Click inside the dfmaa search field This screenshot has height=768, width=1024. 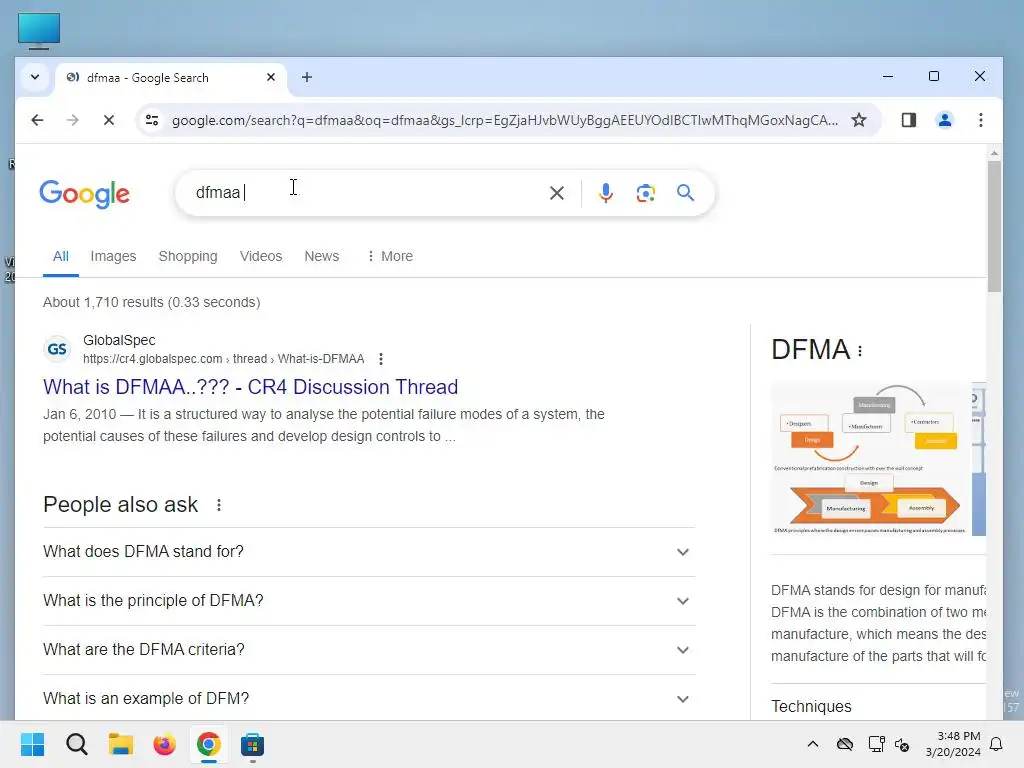(x=366, y=193)
